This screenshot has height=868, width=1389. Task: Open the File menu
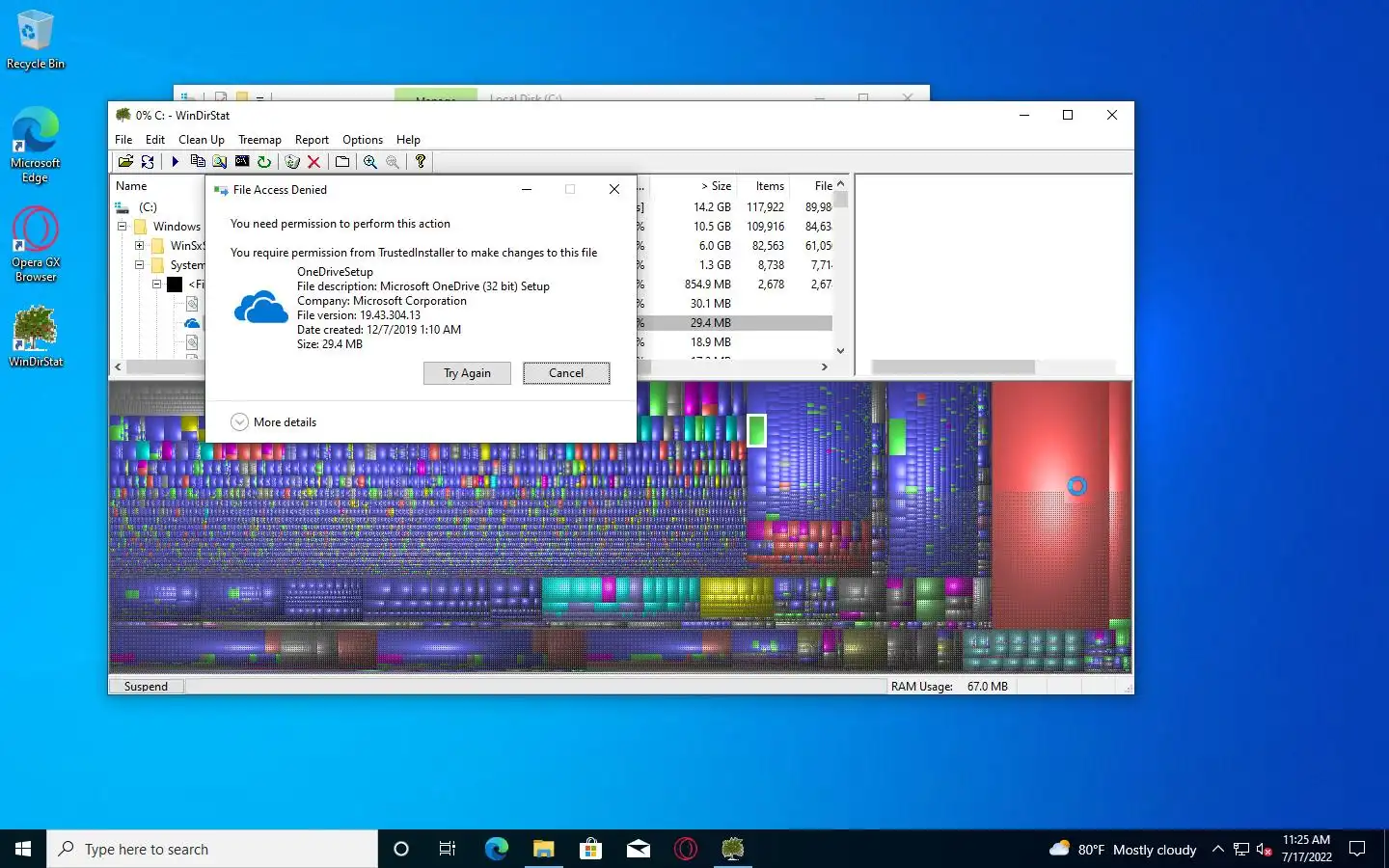(123, 140)
